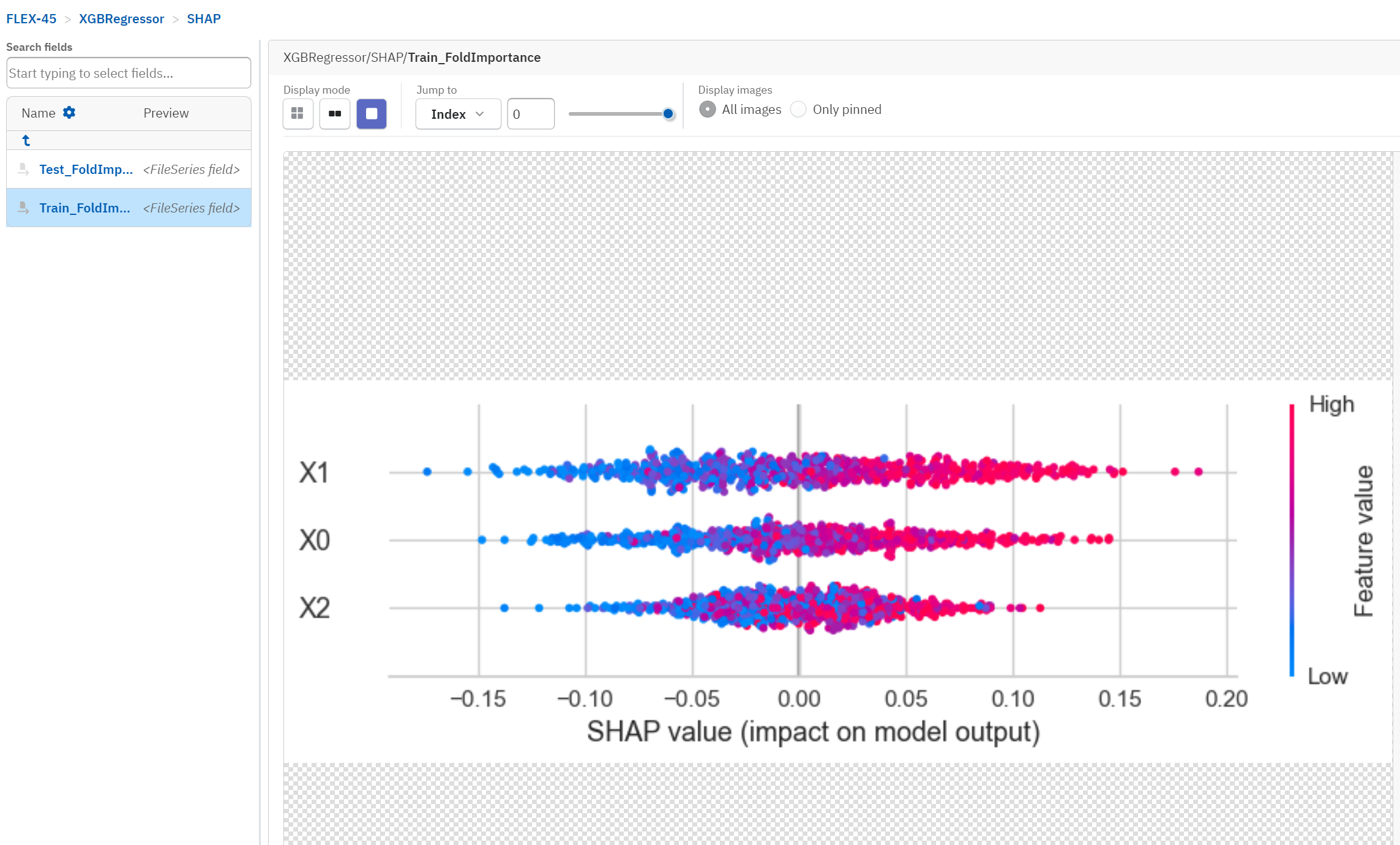Click the Test_FoldImp... FileSeries field preview
The width and height of the screenshot is (1400, 845).
(192, 170)
